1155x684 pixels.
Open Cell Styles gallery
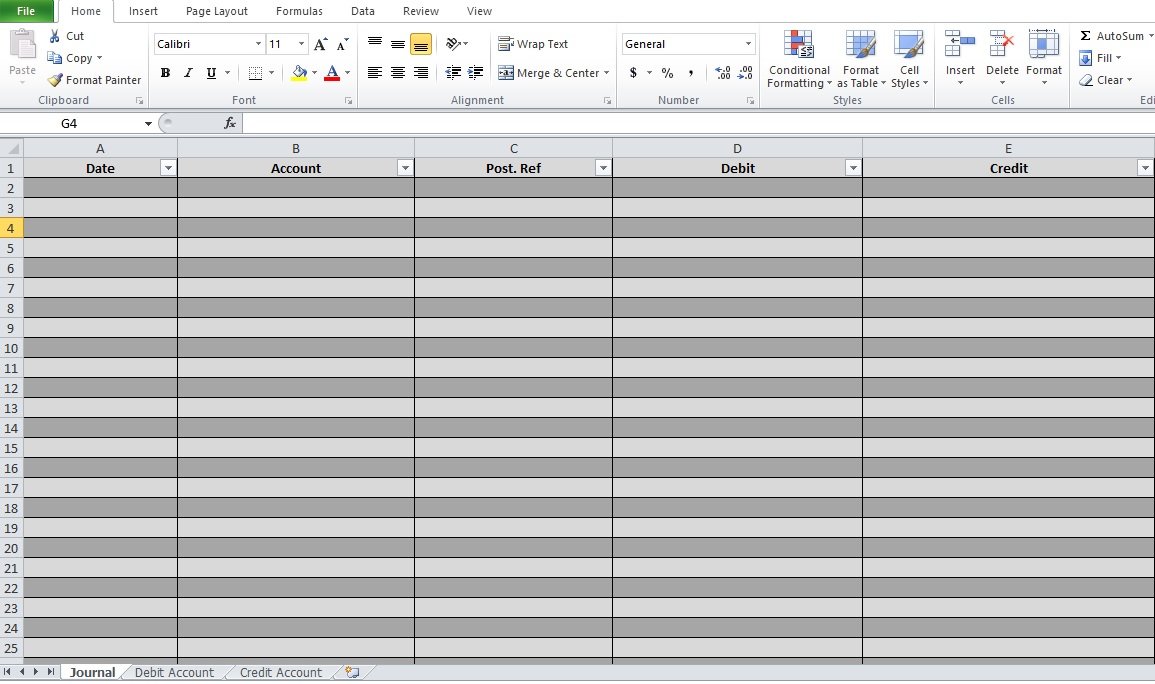[x=909, y=59]
